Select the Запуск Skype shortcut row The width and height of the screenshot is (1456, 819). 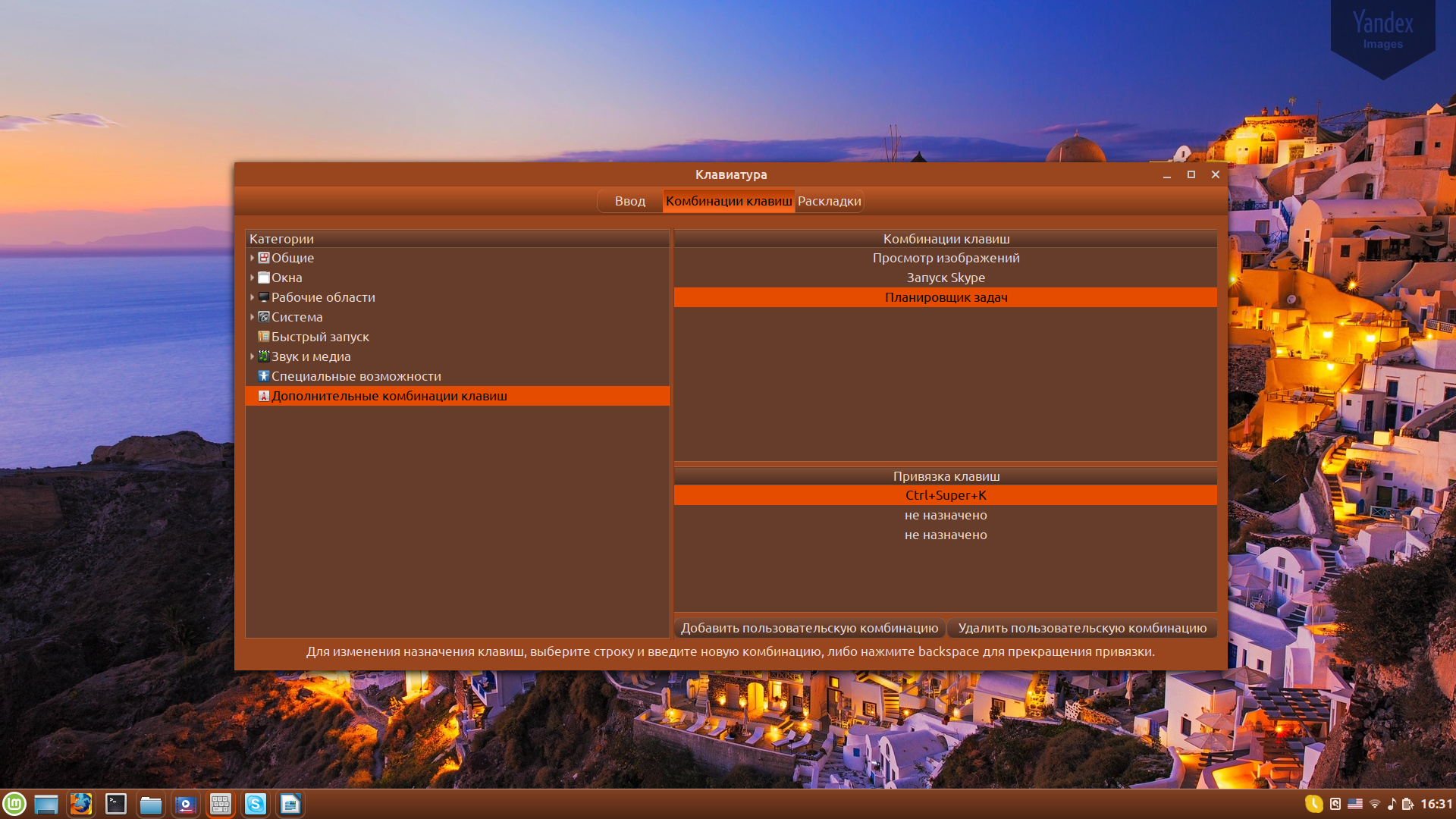pos(945,278)
